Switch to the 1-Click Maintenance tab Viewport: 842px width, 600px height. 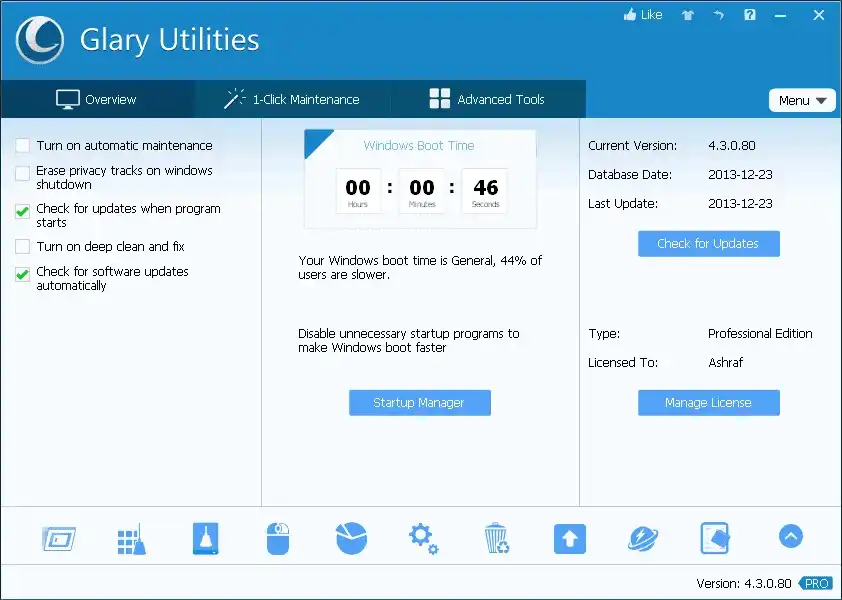pyautogui.click(x=291, y=99)
